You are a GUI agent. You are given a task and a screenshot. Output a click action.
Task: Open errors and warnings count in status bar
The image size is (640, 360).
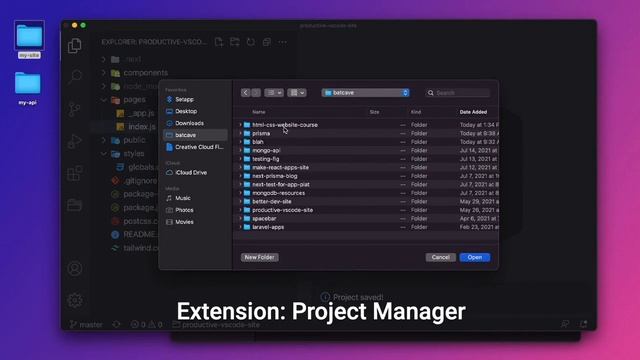coord(147,324)
